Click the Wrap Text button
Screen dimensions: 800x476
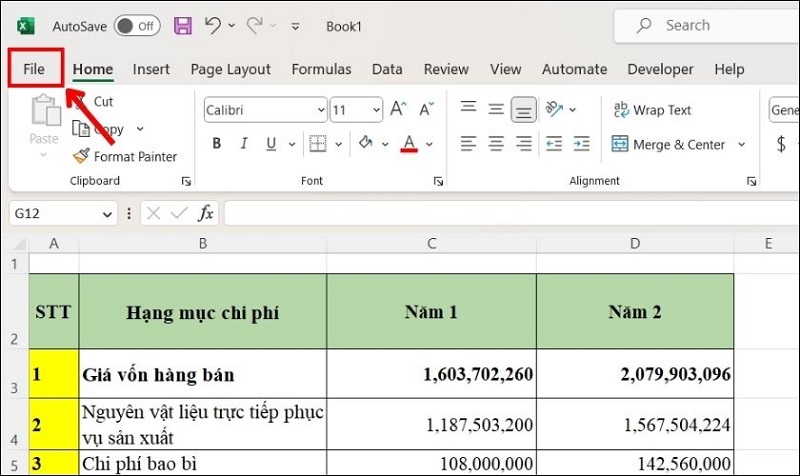coord(651,110)
